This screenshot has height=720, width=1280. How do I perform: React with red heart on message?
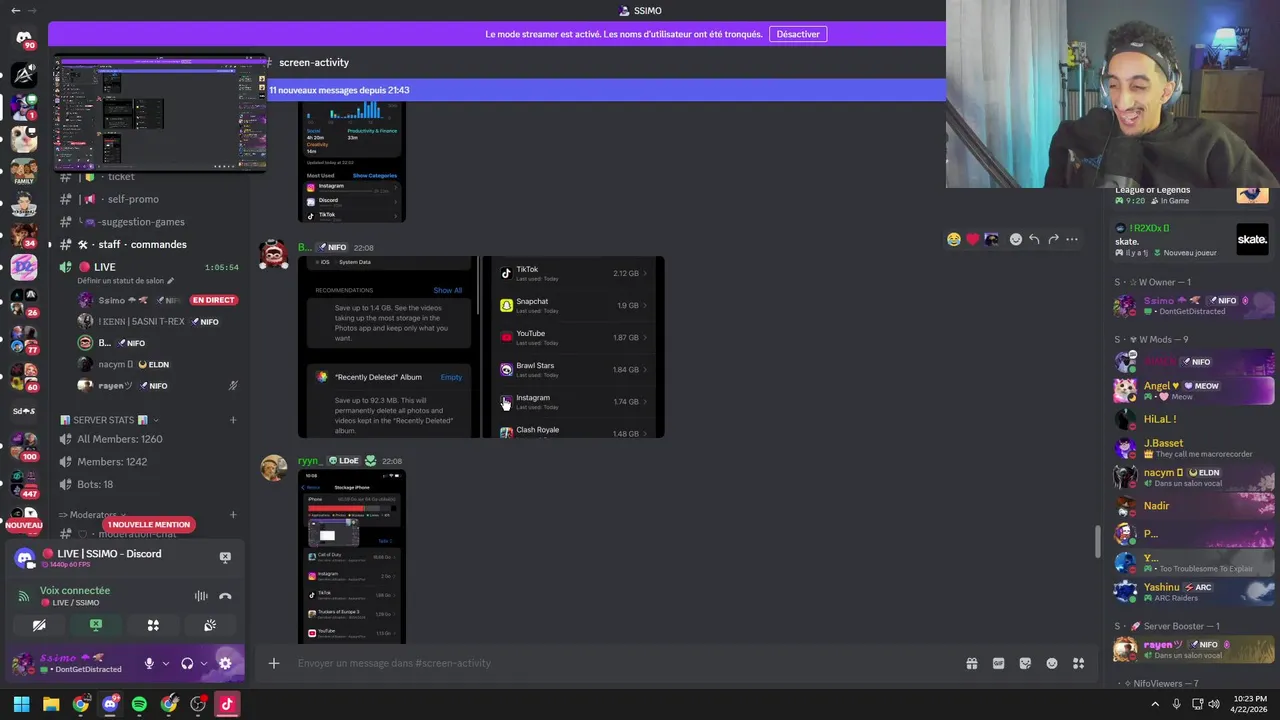pos(972,239)
